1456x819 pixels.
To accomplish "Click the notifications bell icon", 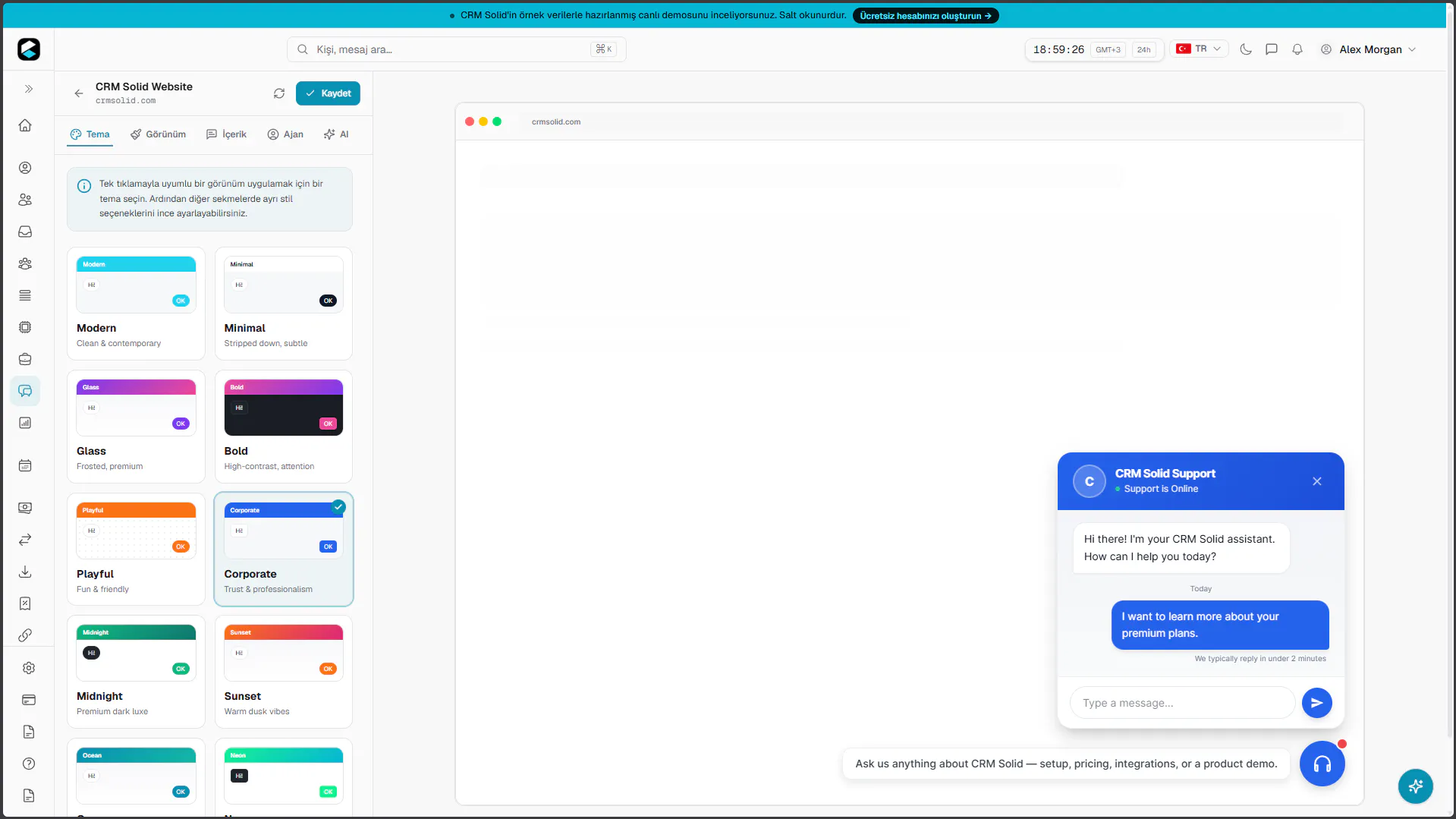I will [x=1297, y=49].
